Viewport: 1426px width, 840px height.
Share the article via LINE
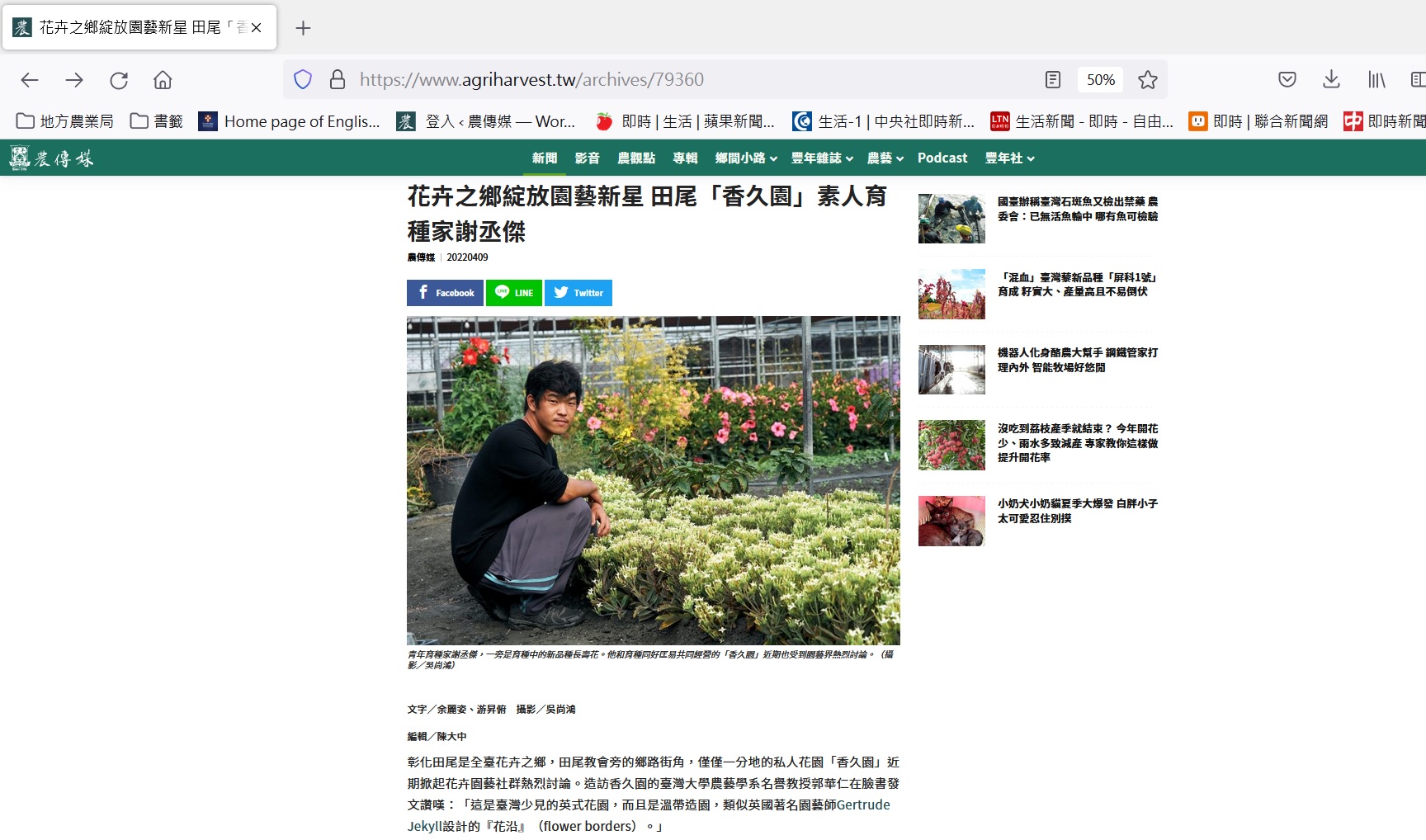click(514, 293)
